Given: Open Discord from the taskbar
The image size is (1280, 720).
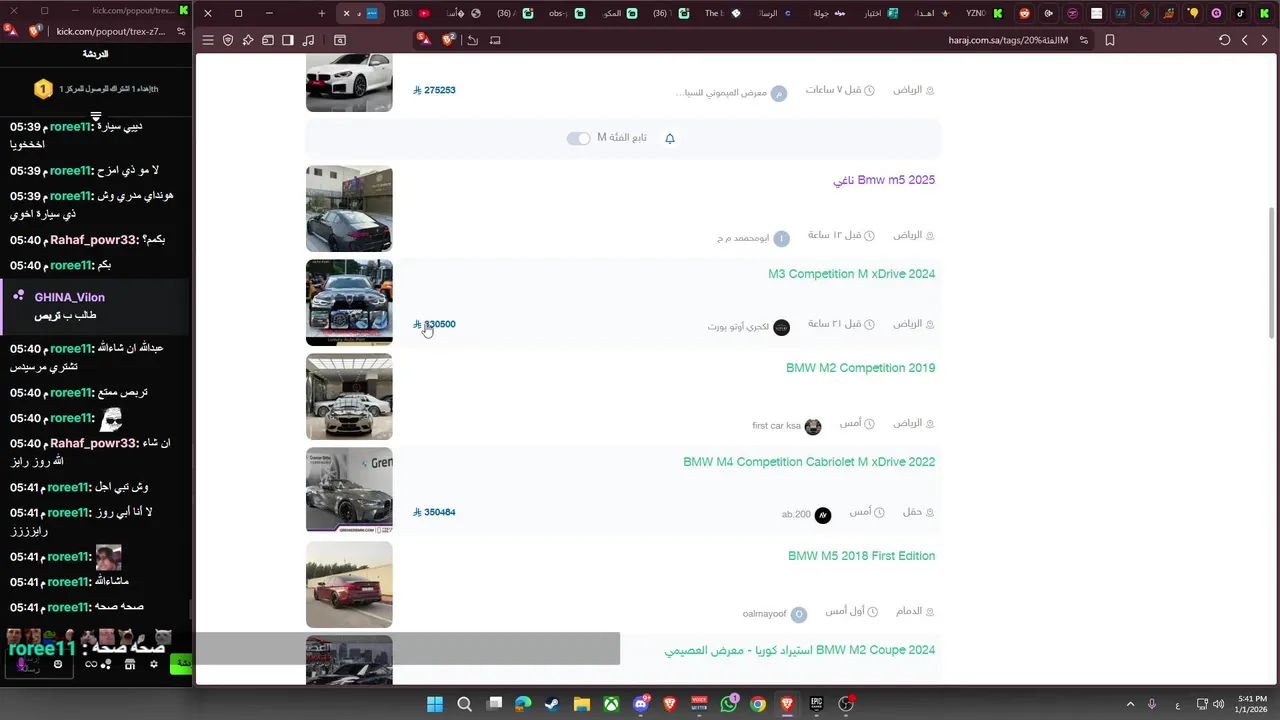Looking at the screenshot, I should (641, 704).
